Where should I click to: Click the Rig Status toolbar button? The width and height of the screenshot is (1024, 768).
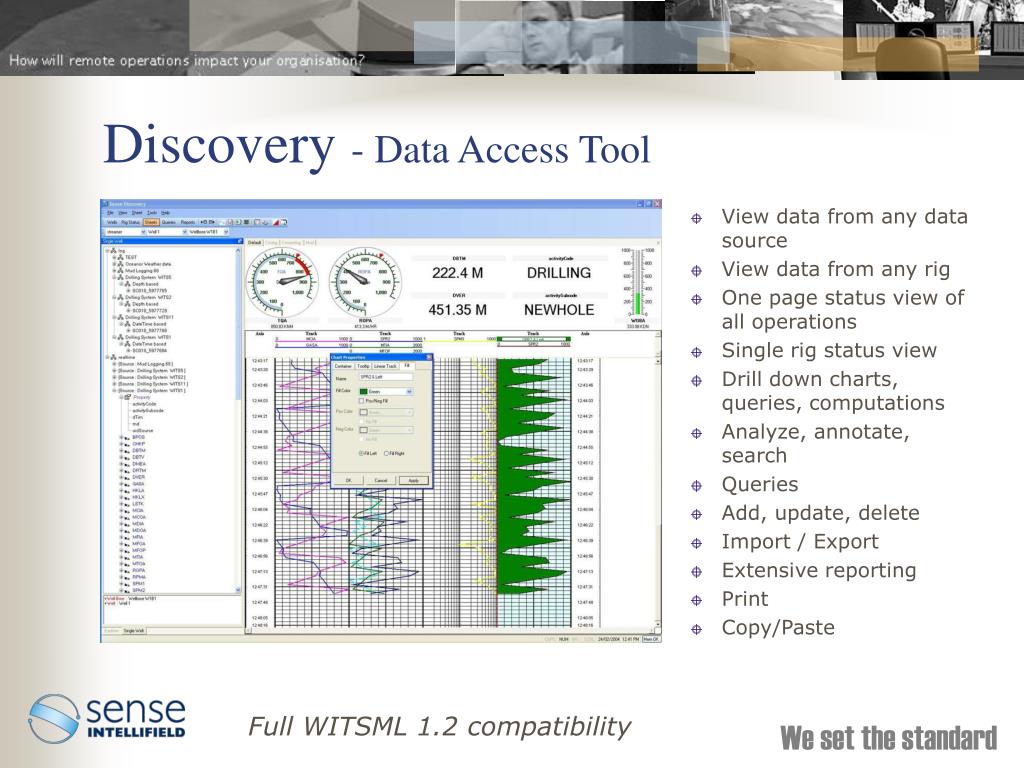coord(130,222)
